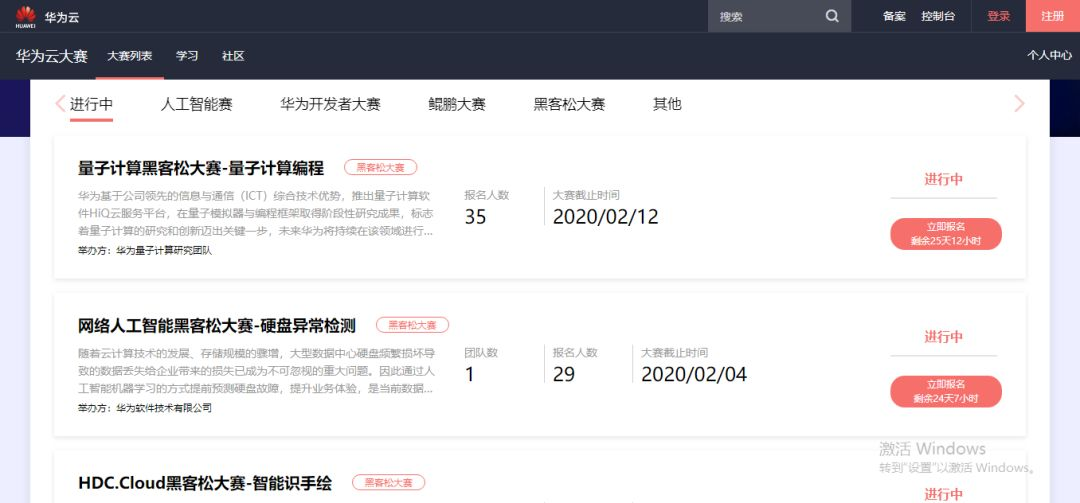Select the 大赛列表 menu item

129,57
